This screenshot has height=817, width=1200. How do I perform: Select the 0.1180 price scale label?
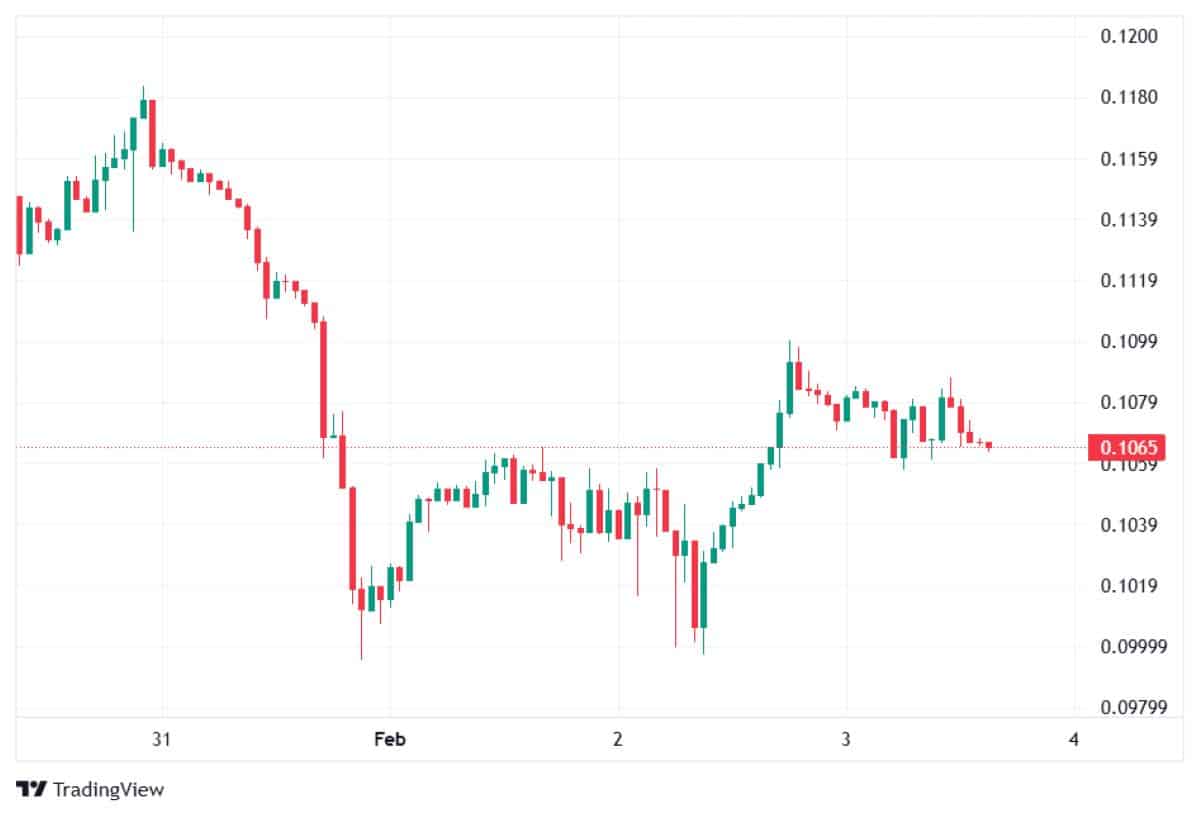pyautogui.click(x=1128, y=98)
